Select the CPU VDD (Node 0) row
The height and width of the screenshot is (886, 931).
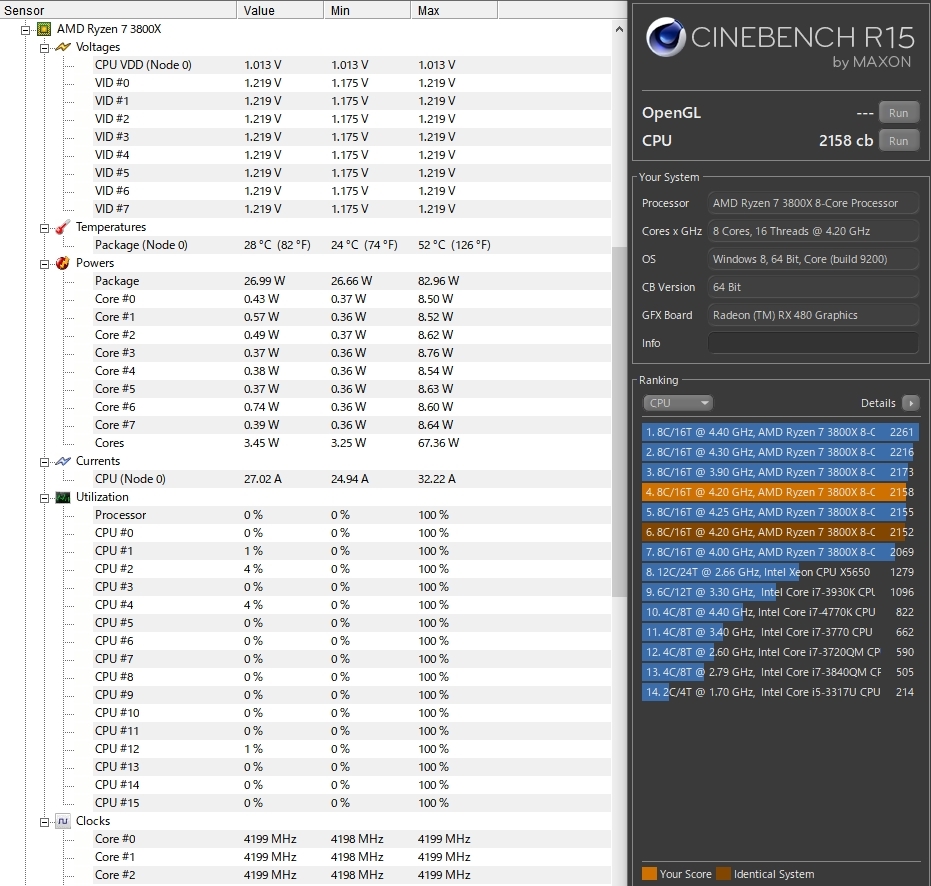coord(352,65)
